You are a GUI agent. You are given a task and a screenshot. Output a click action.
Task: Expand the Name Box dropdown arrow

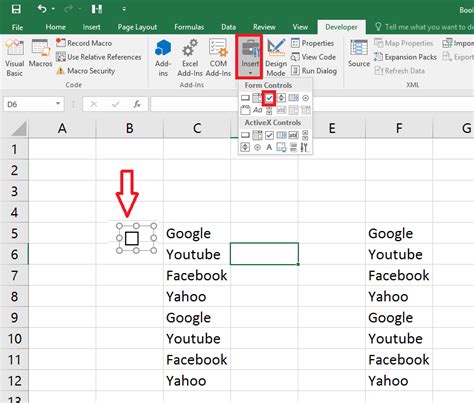point(58,104)
